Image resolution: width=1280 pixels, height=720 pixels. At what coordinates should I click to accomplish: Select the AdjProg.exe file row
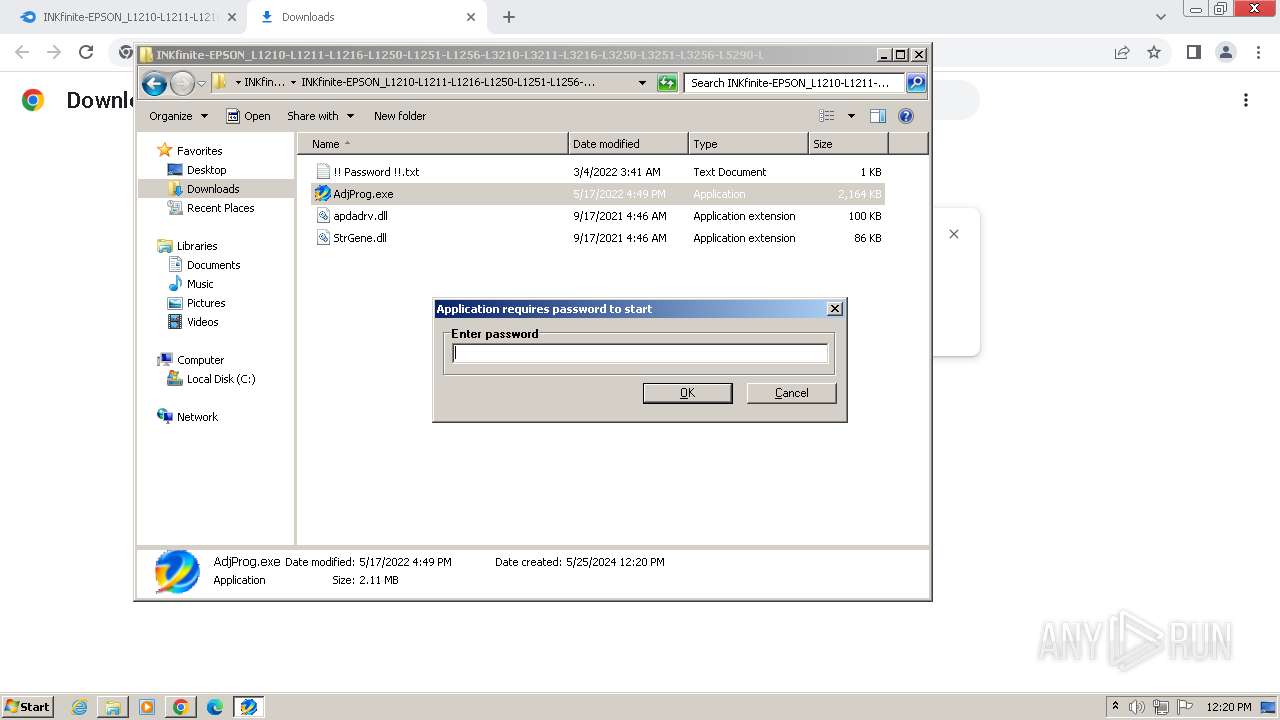tap(598, 194)
